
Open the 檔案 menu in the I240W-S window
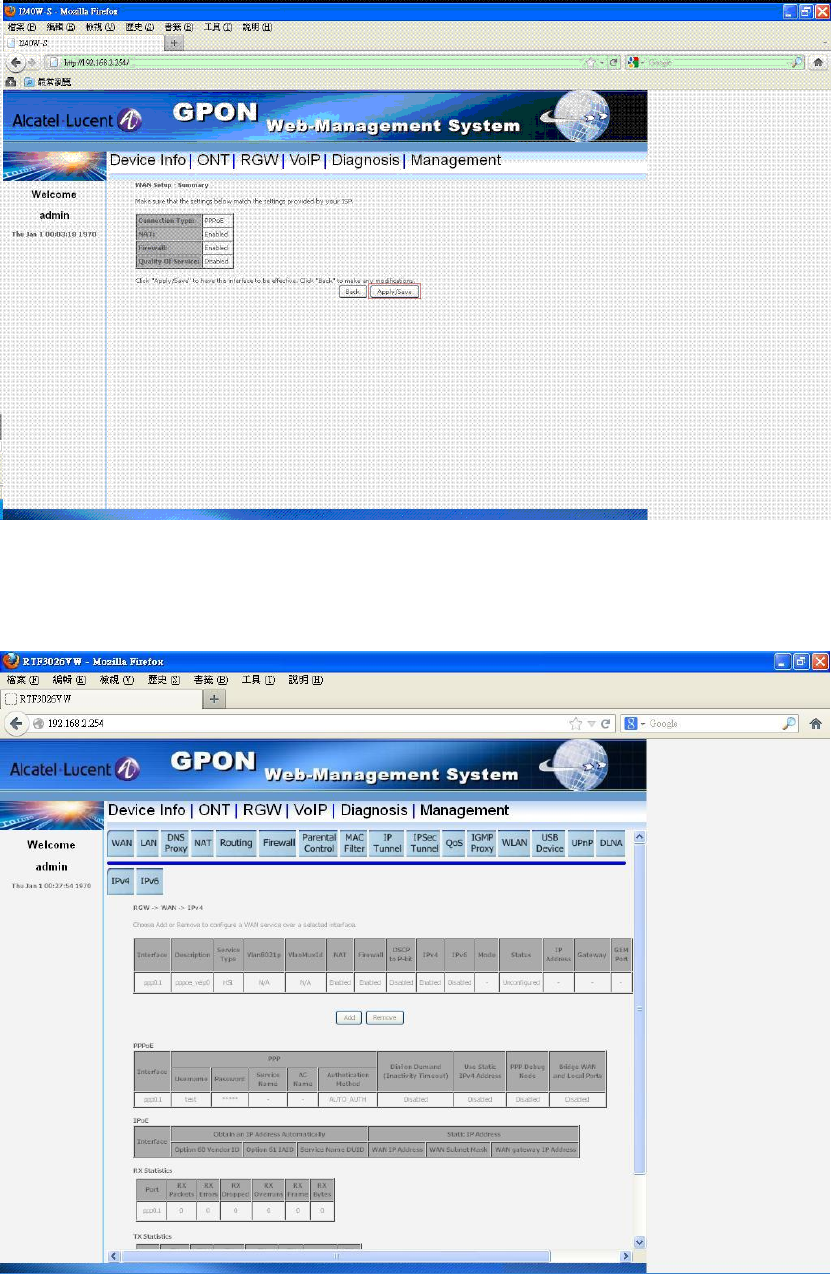coord(20,27)
